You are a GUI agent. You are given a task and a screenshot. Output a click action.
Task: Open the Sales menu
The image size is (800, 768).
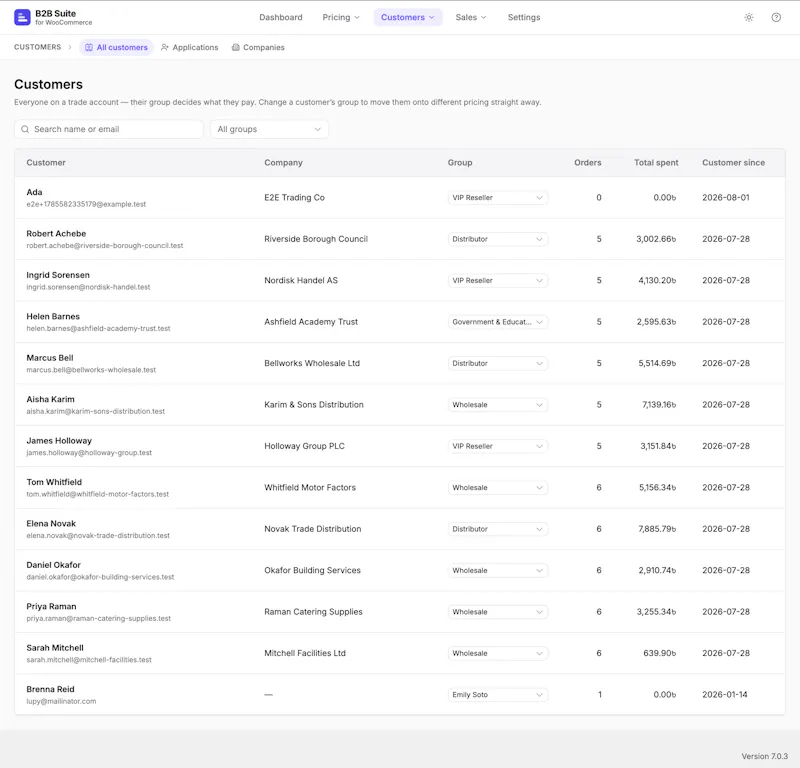coord(471,17)
